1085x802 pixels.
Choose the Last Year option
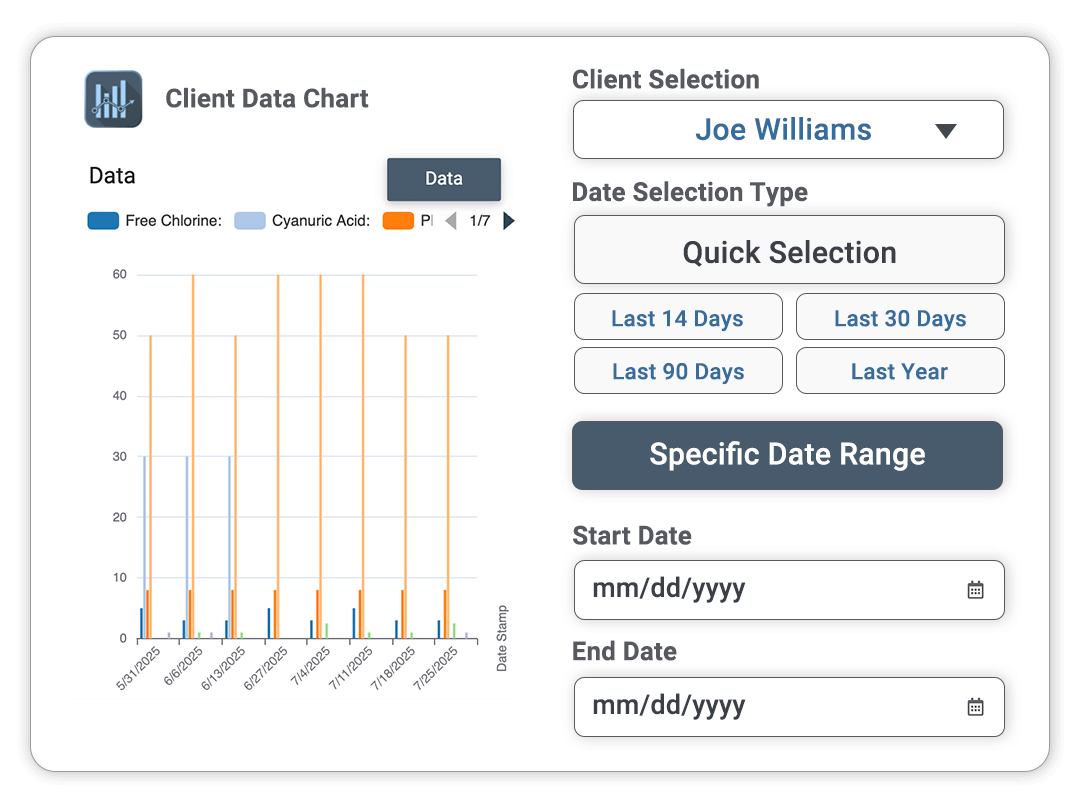tap(900, 371)
